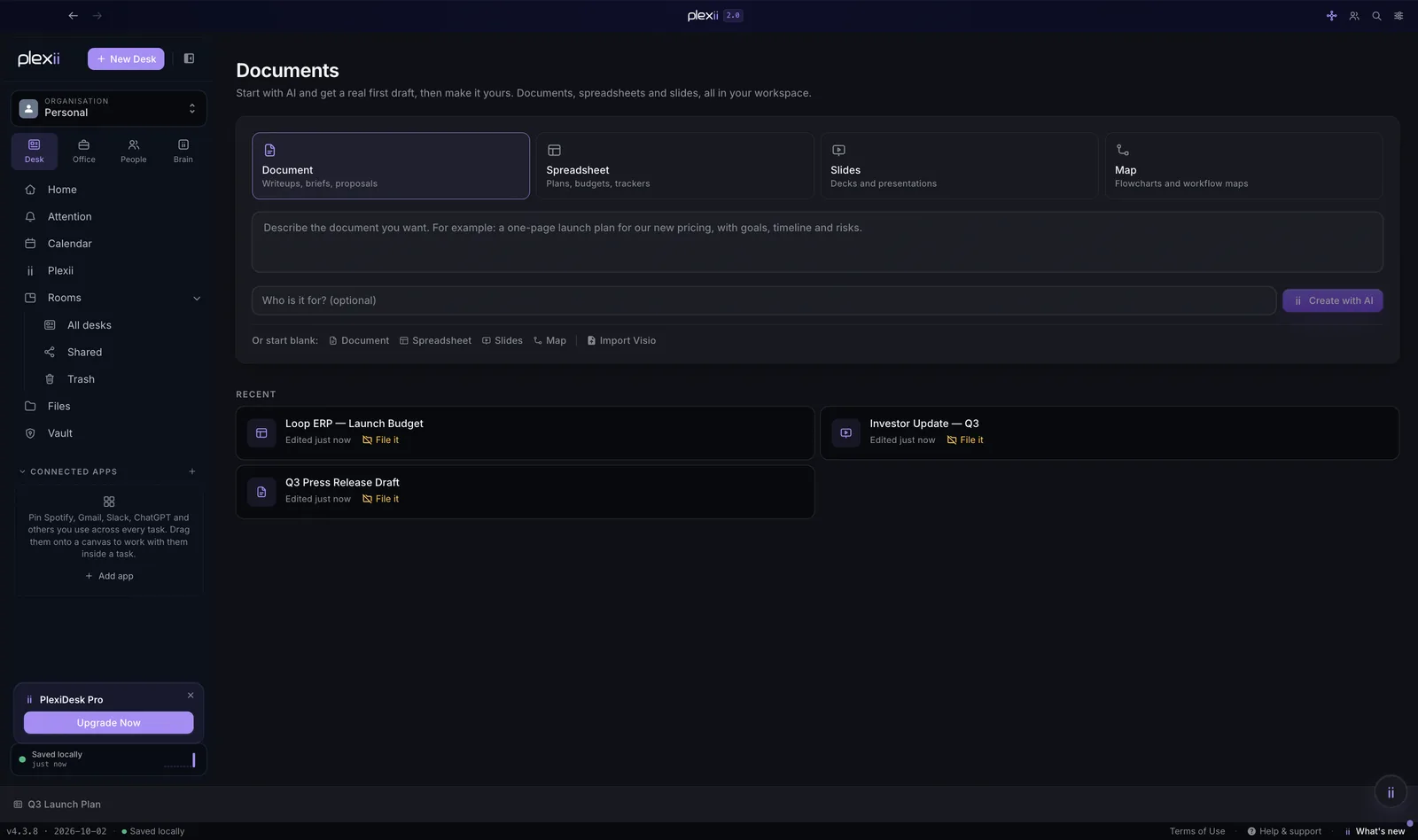Select the Slides type card

959,166
